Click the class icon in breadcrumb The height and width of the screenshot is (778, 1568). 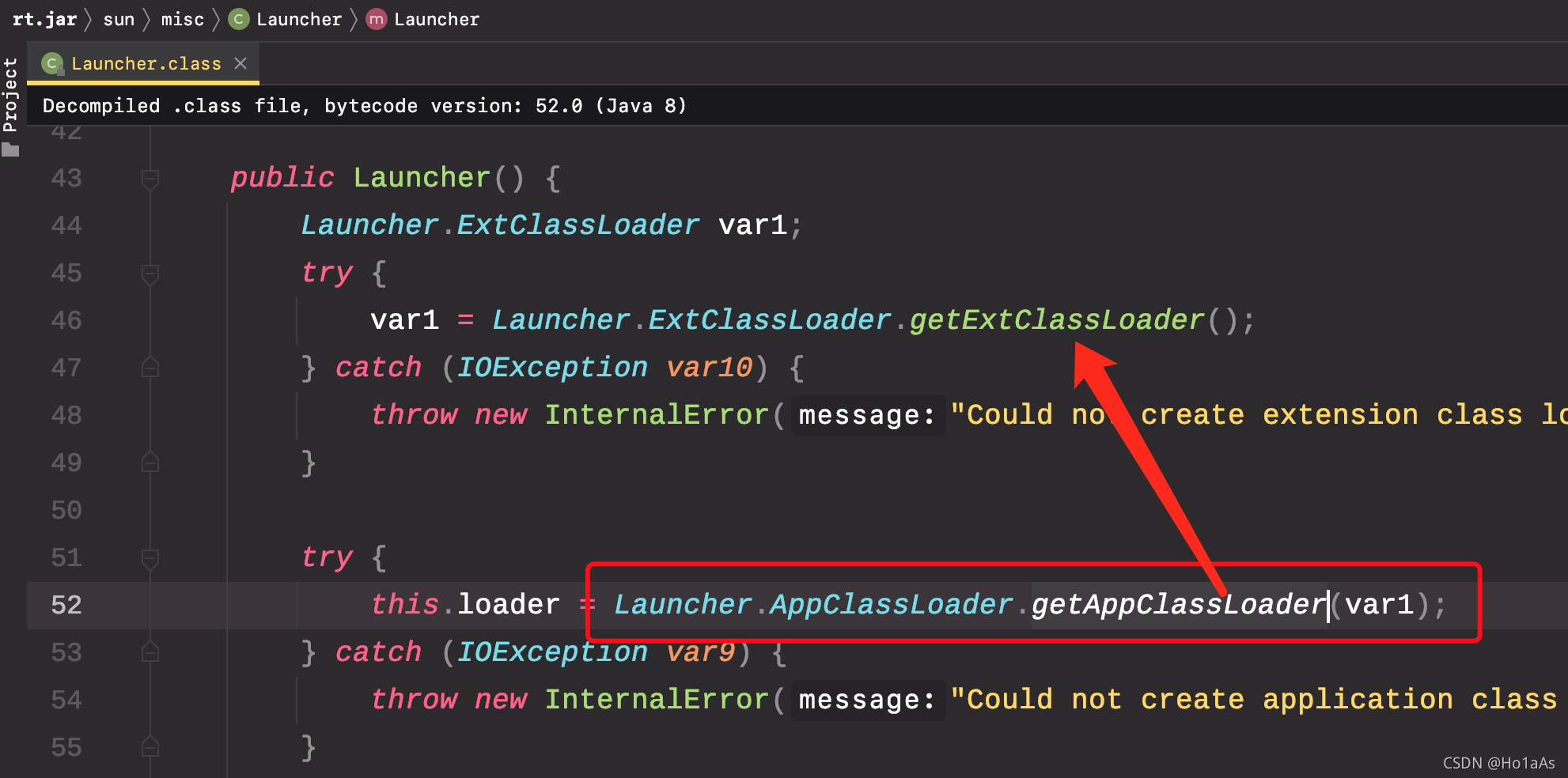(239, 19)
